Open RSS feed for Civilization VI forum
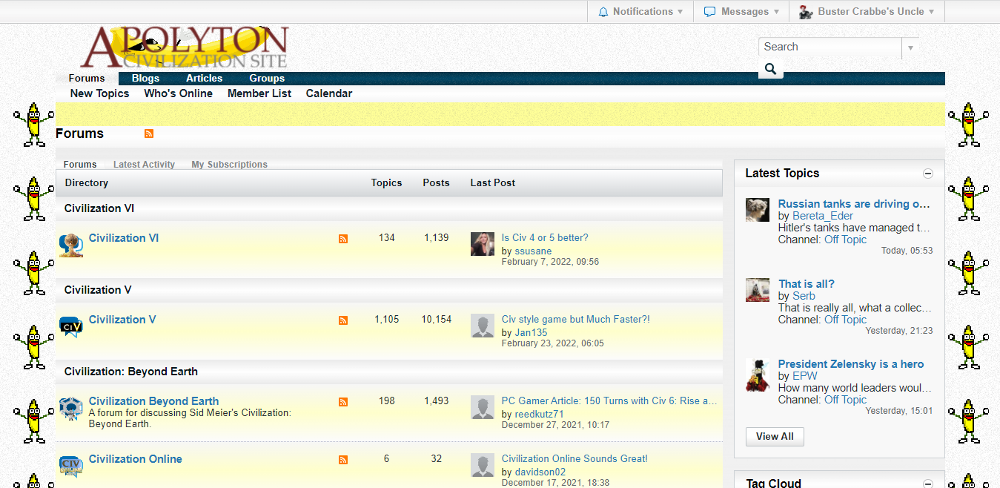Image resolution: width=1000 pixels, height=488 pixels. pos(343,239)
